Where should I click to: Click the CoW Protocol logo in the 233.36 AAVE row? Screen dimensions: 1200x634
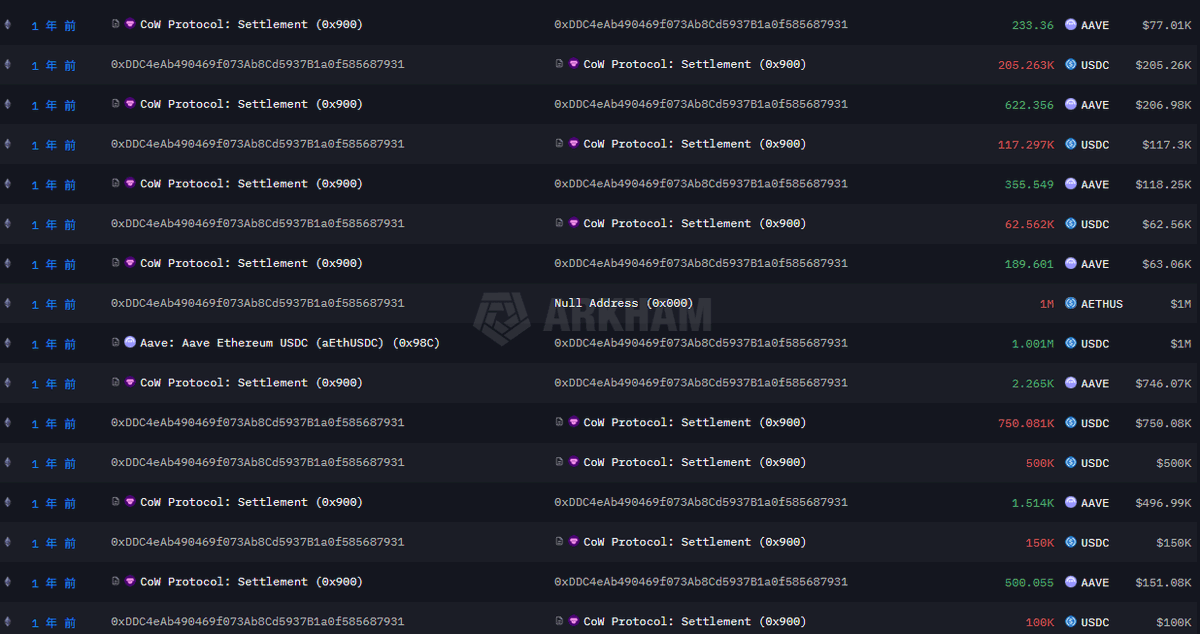pyautogui.click(x=130, y=24)
